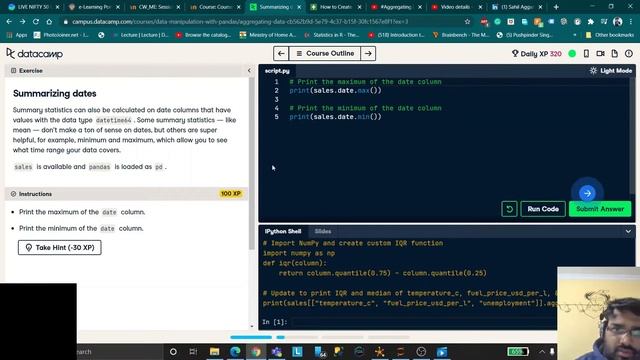Switch to How to Create browser tab
Image resolution: width=640 pixels, height=360 pixels.
336,7
